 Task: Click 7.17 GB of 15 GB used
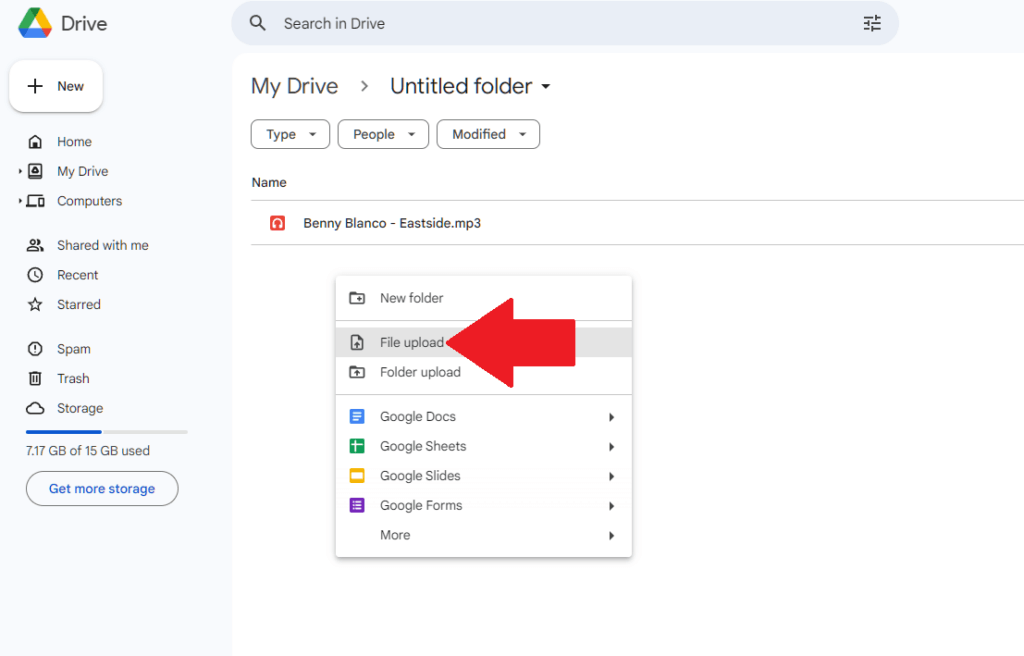(88, 451)
